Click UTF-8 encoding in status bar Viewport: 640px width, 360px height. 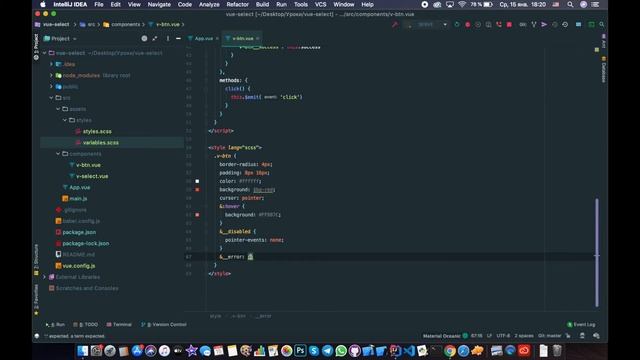tap(503, 336)
